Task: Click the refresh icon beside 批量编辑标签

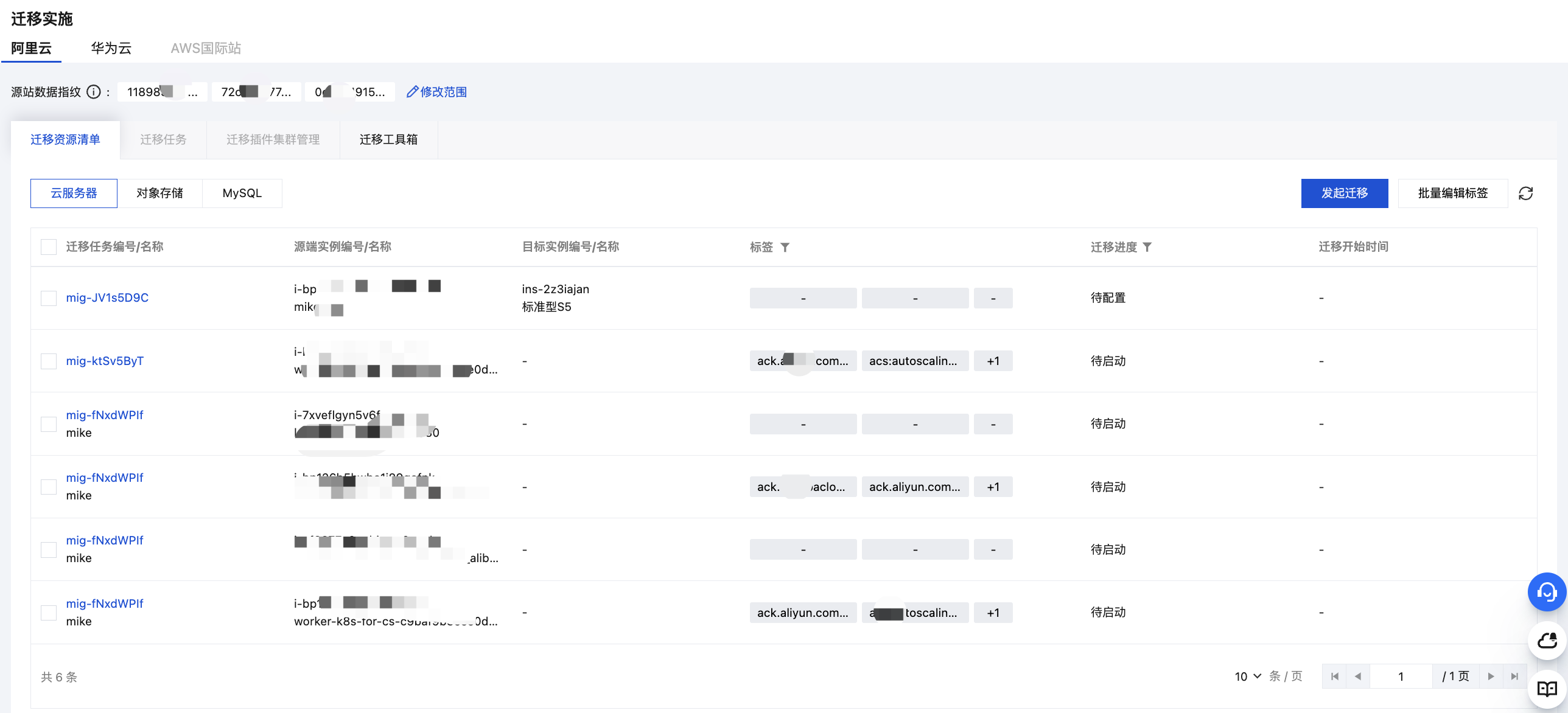Action: tap(1525, 193)
